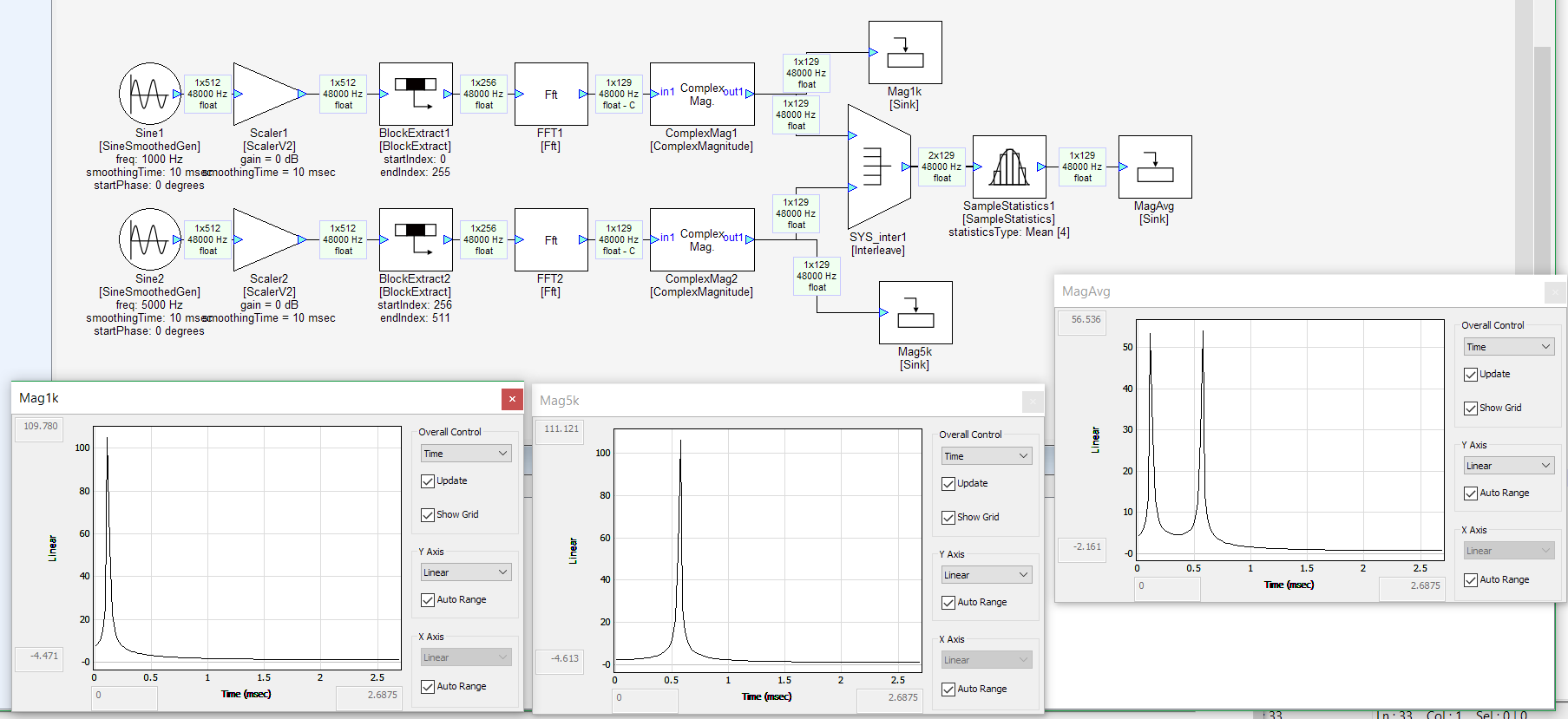Click Y min field -4.613 in Mag5k window
Screen dimensions: 1568x719
coord(561,662)
